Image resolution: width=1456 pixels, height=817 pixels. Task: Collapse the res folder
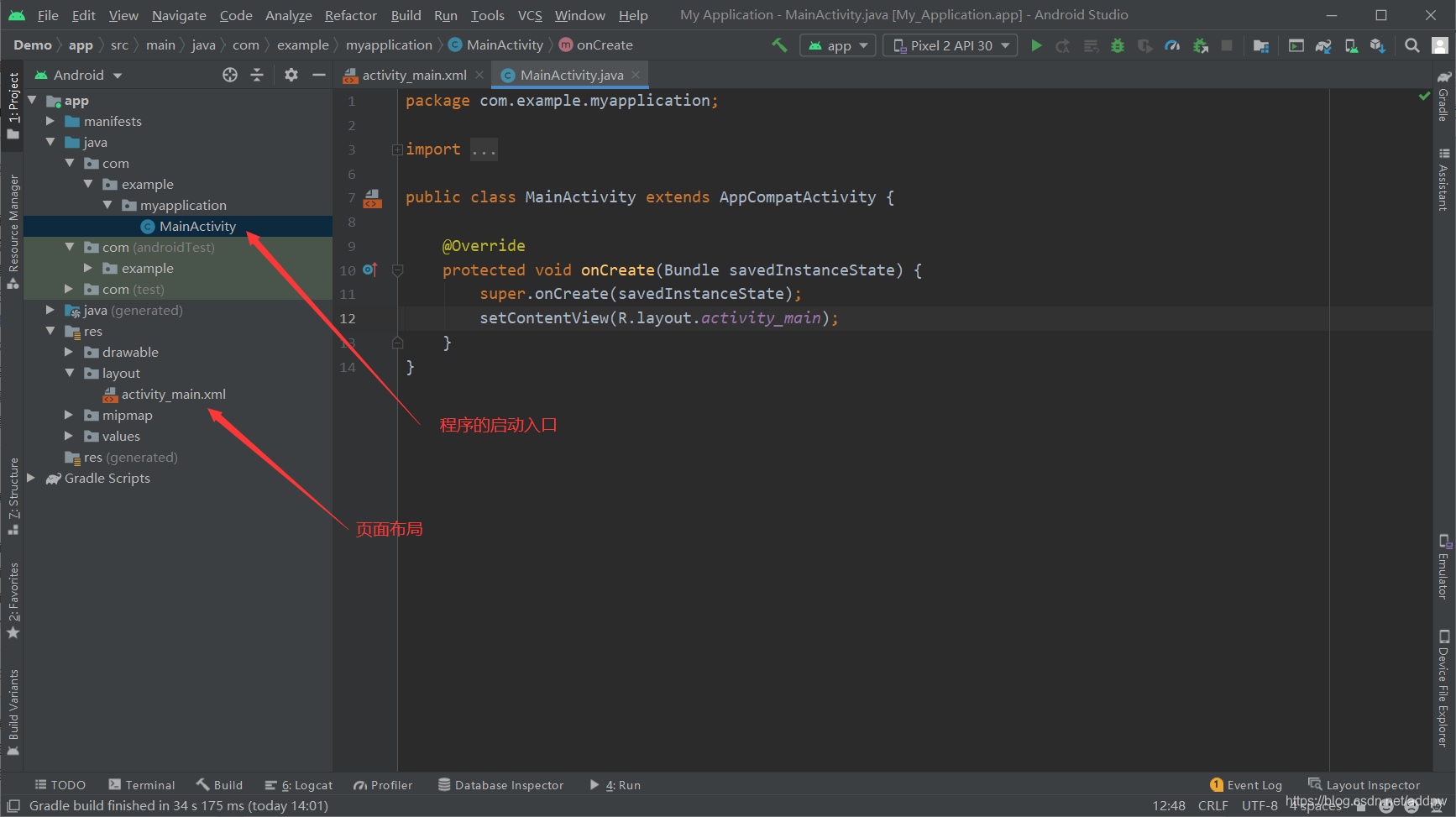50,331
